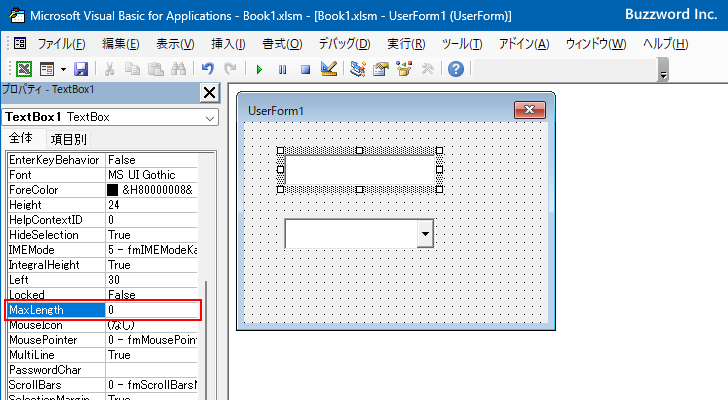
Task: Click the Redo arrow icon
Action: click(230, 69)
